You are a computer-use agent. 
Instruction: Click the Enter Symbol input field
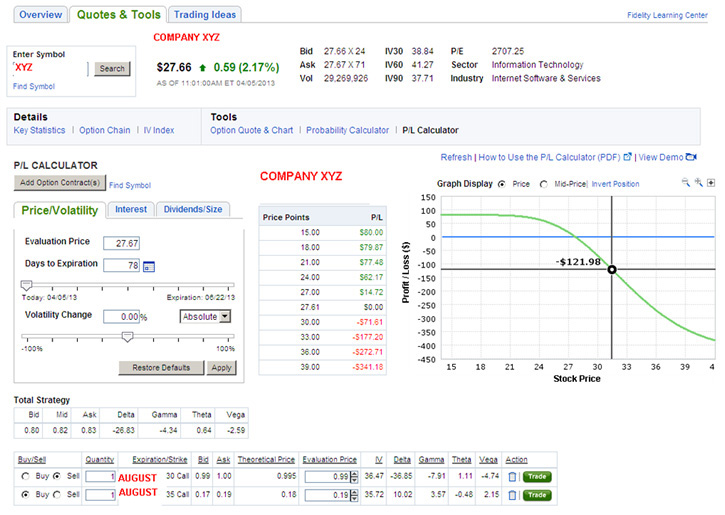pyautogui.click(x=50, y=69)
